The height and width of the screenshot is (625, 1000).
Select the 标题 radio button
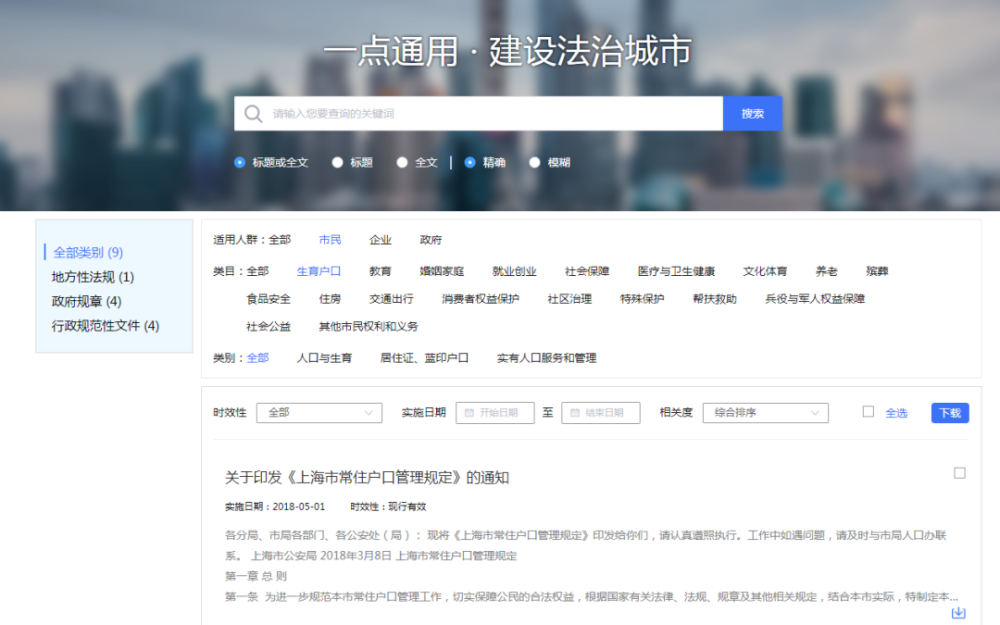(338, 162)
